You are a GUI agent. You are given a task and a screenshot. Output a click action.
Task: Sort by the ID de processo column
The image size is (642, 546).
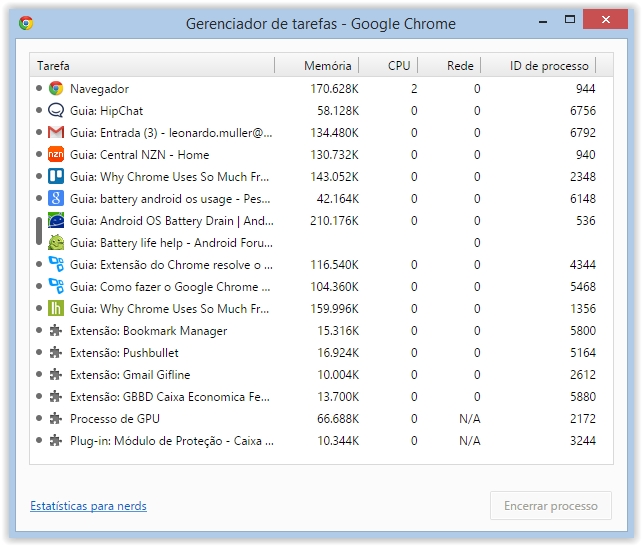tap(538, 65)
